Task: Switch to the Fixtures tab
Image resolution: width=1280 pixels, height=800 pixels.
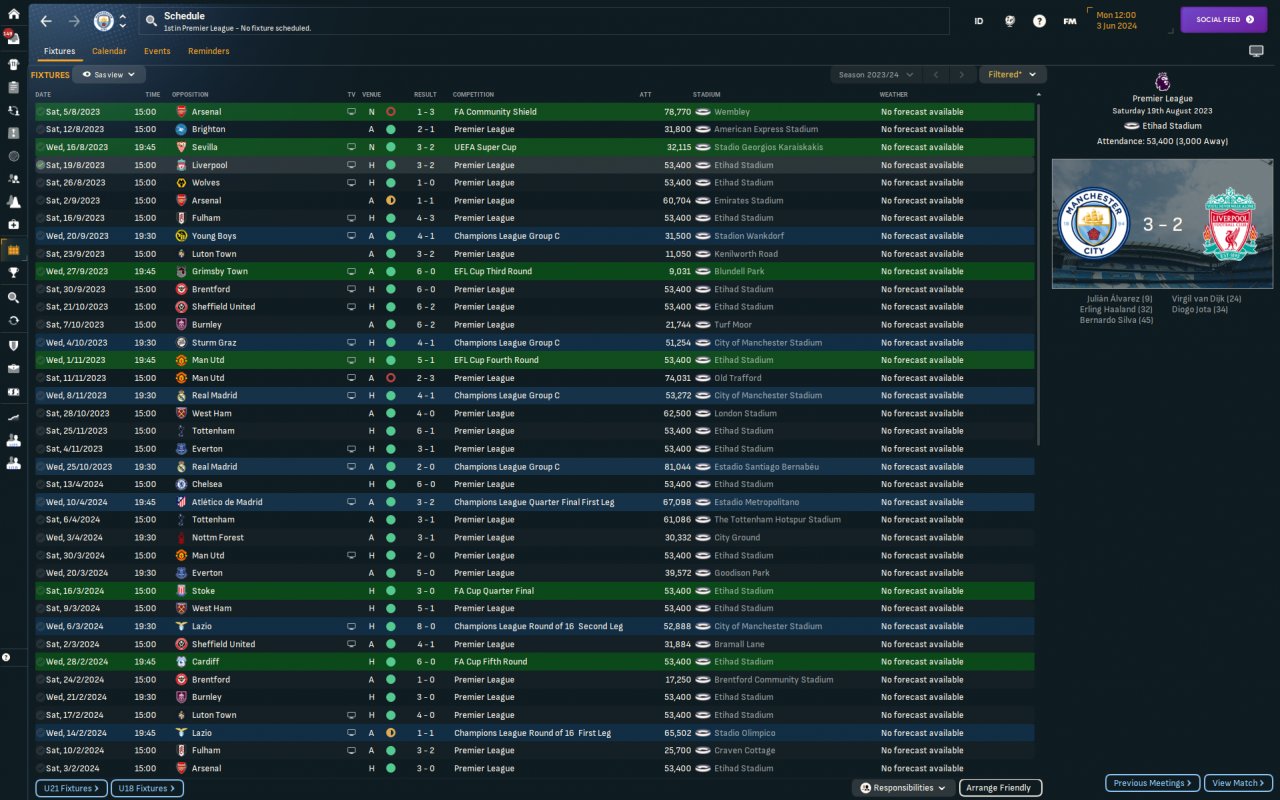Action: (x=59, y=51)
